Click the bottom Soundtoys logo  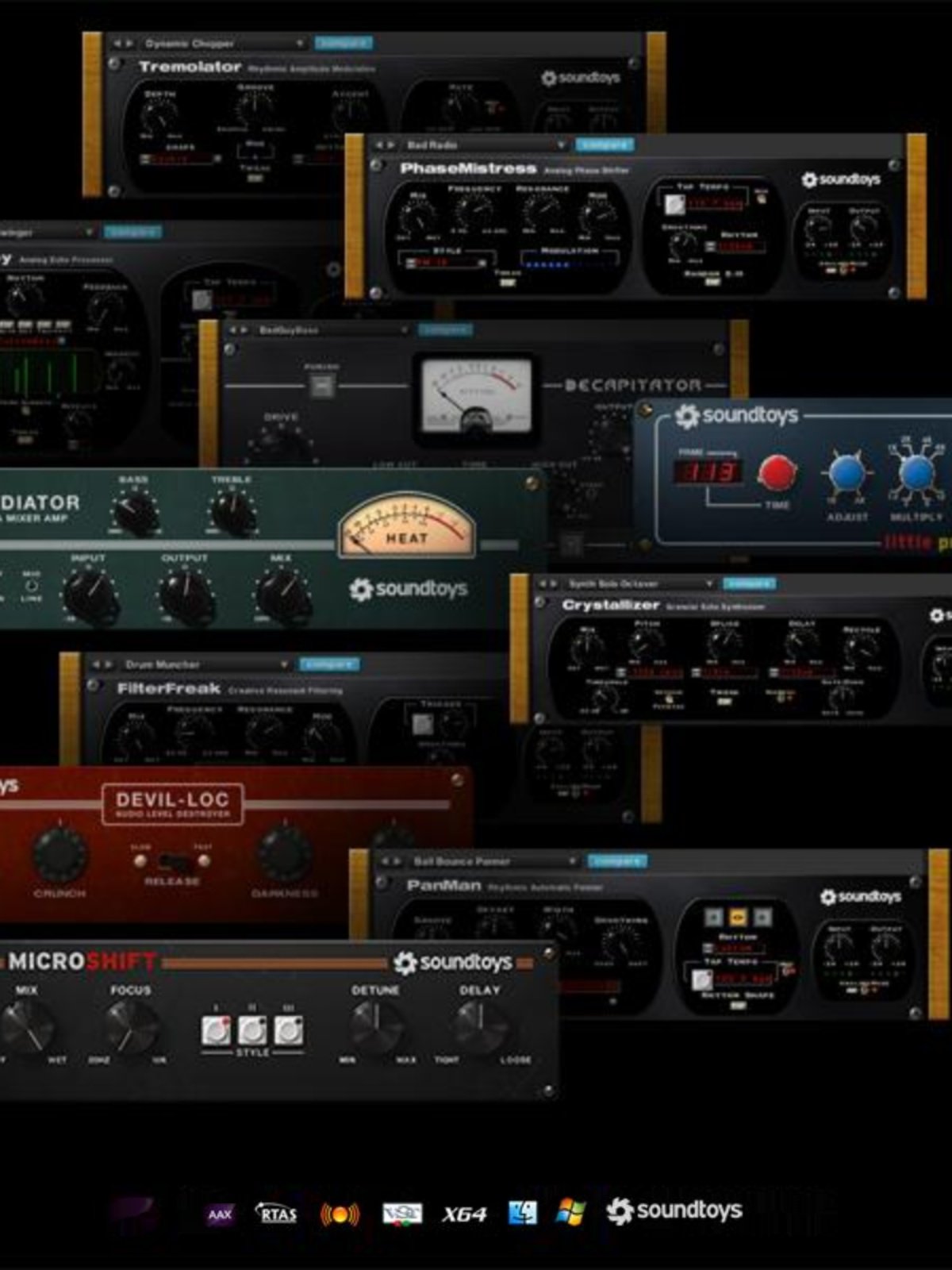click(x=674, y=1210)
